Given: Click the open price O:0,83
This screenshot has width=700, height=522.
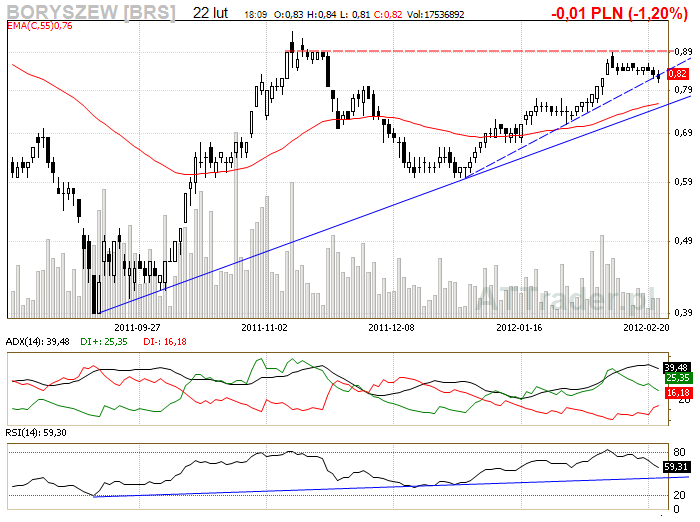Looking at the screenshot, I should point(288,15).
